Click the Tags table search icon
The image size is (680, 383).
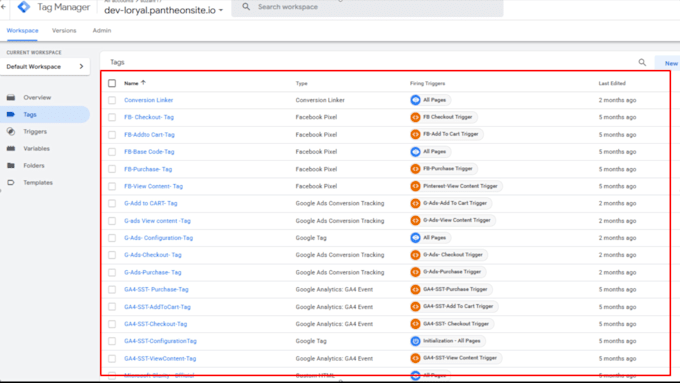coord(642,62)
